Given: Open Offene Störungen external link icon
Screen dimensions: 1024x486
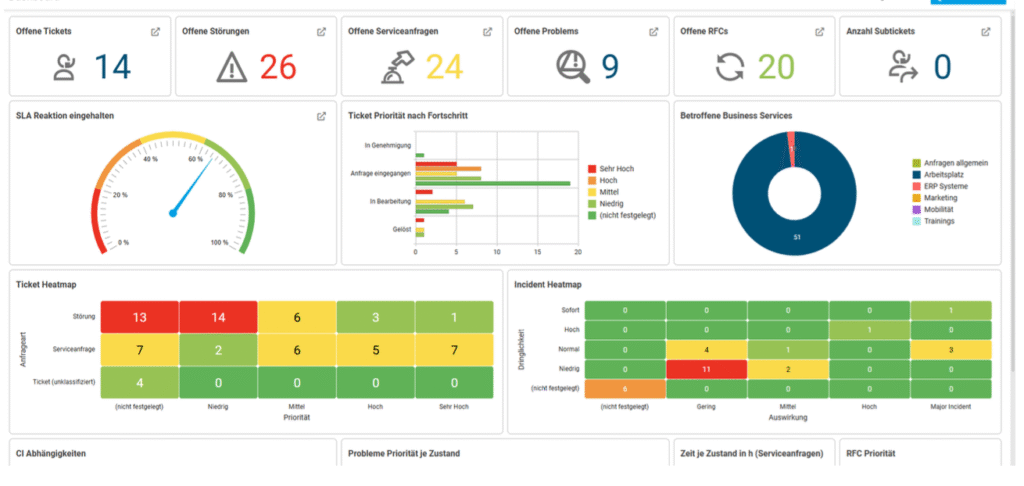Looking at the screenshot, I should pos(321,31).
